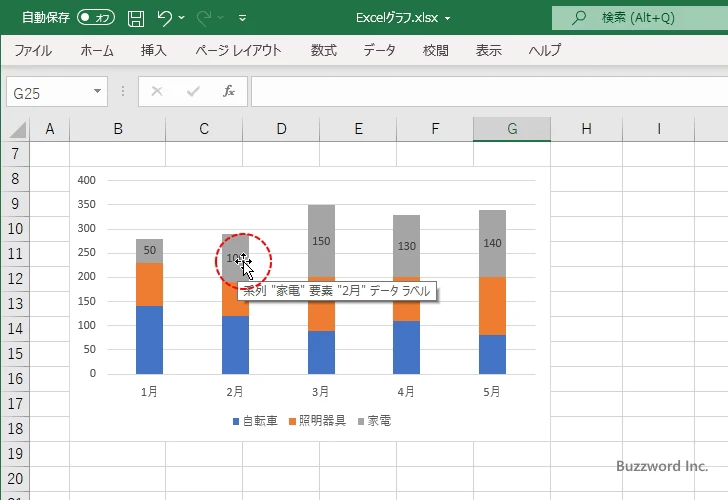Open the ページ レイアウト tab
Image resolution: width=728 pixels, height=500 pixels.
click(x=238, y=50)
